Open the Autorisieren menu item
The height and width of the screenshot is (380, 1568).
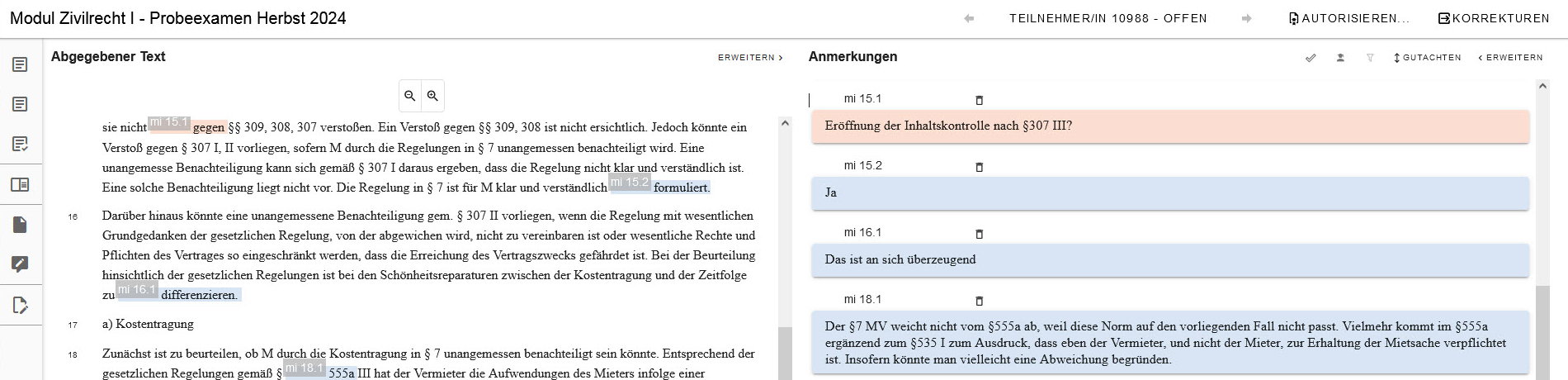pos(1348,18)
